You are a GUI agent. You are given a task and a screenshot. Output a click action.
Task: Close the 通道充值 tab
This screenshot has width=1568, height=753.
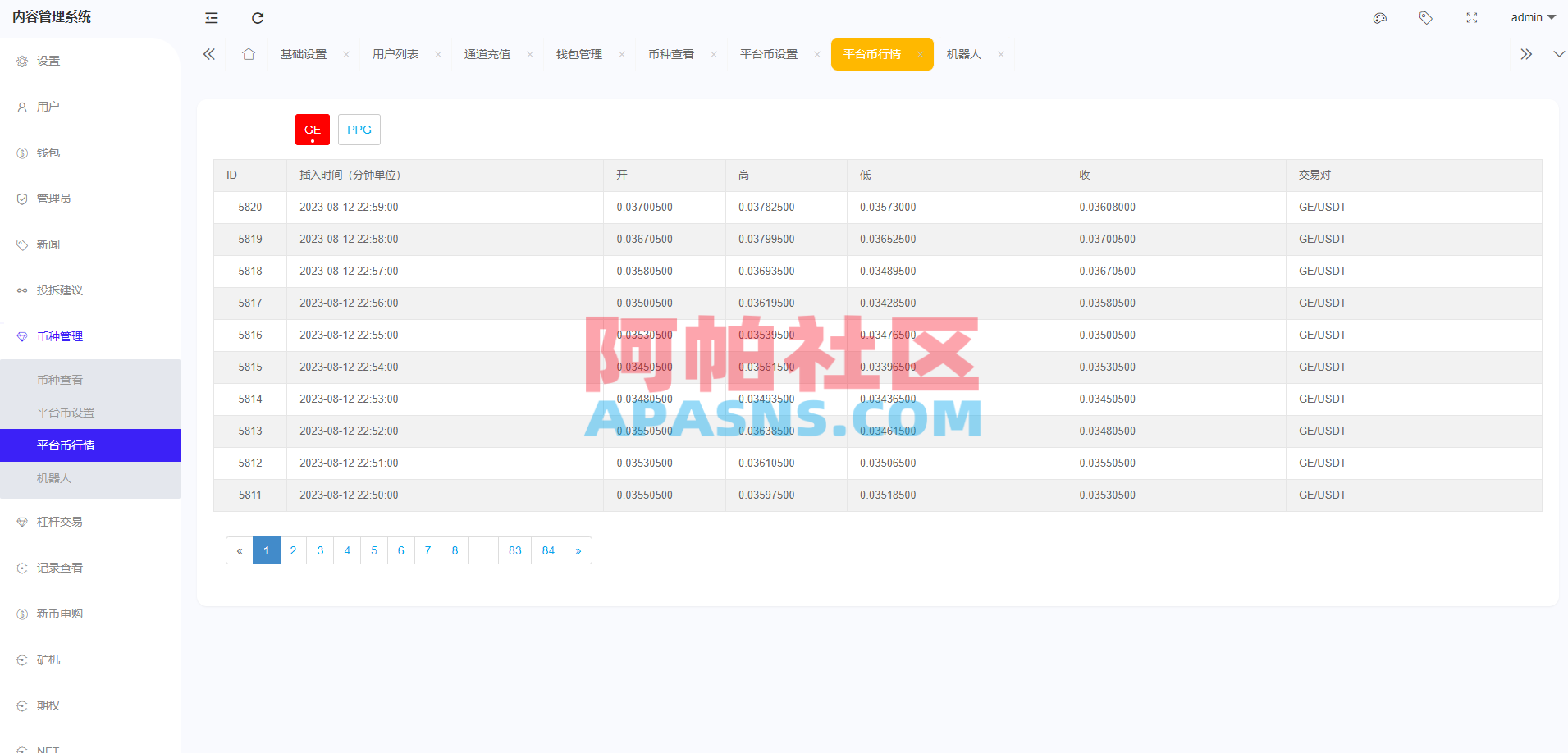[529, 54]
